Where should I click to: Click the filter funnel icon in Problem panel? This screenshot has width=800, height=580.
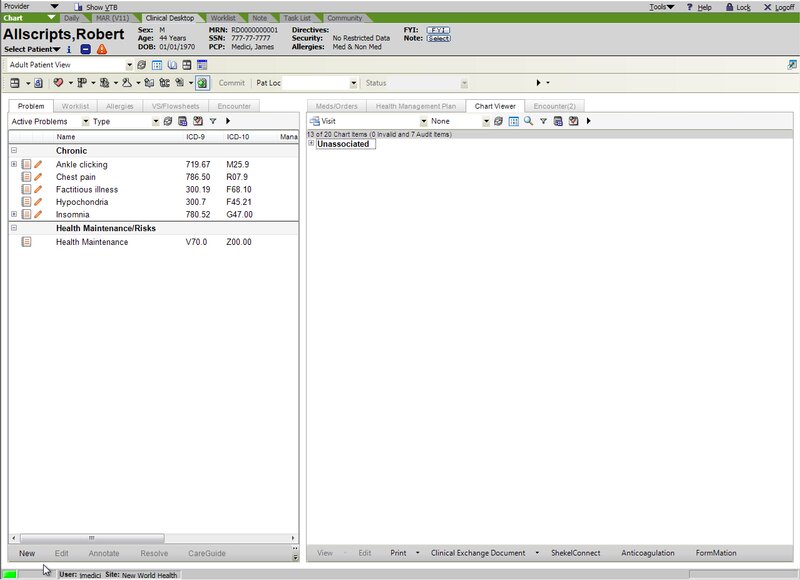(213, 121)
